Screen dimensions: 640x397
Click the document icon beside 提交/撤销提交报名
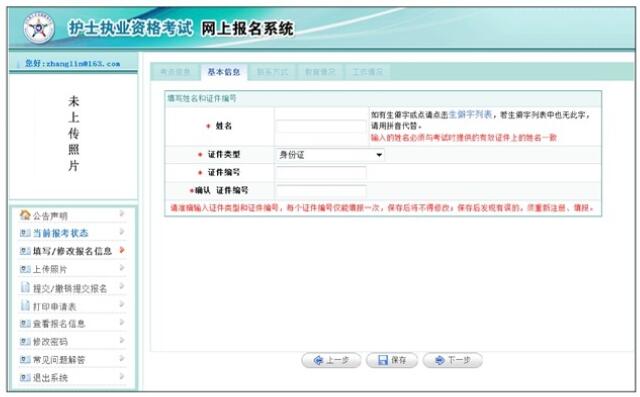[x=25, y=287]
